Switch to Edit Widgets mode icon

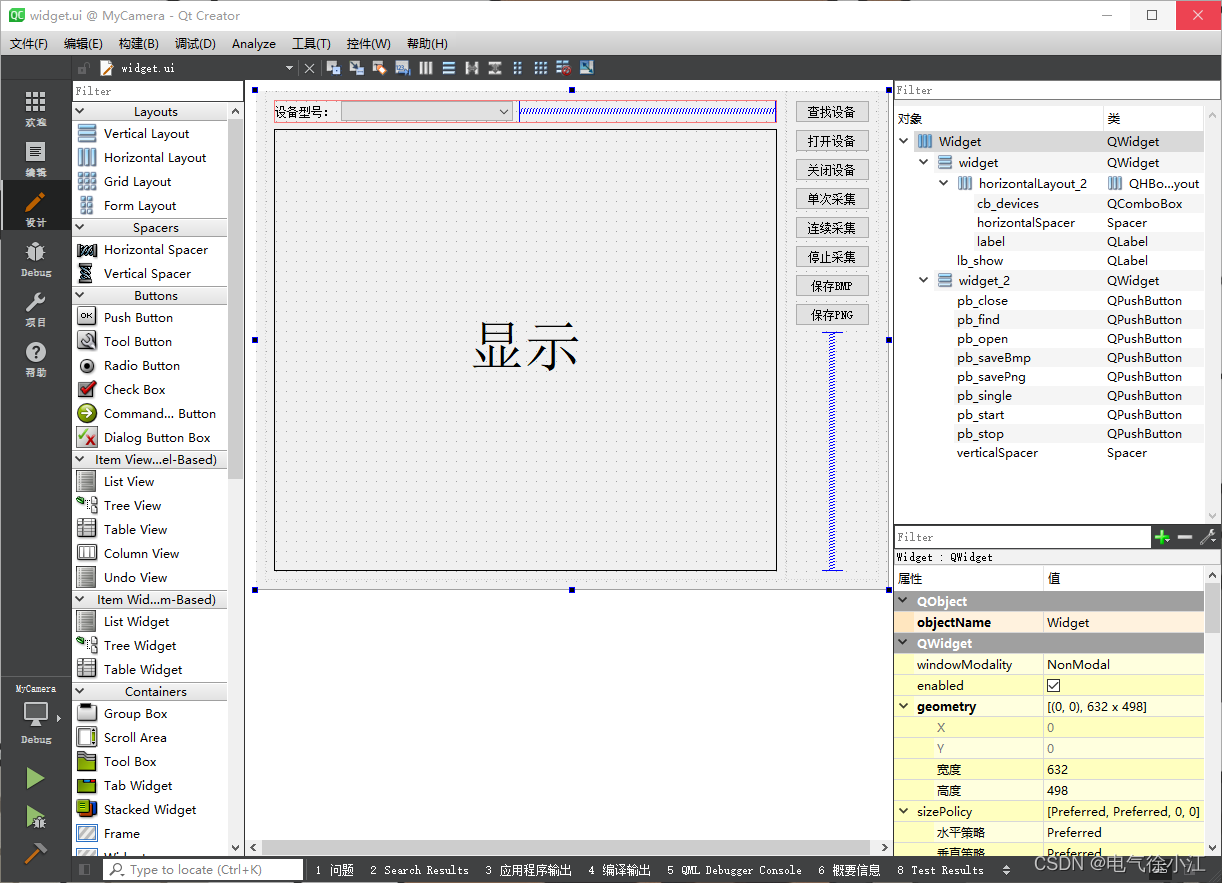click(334, 68)
